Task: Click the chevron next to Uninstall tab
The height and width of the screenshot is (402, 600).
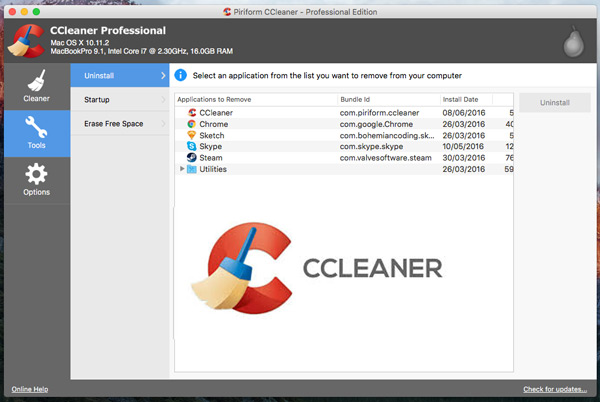Action: (163, 76)
